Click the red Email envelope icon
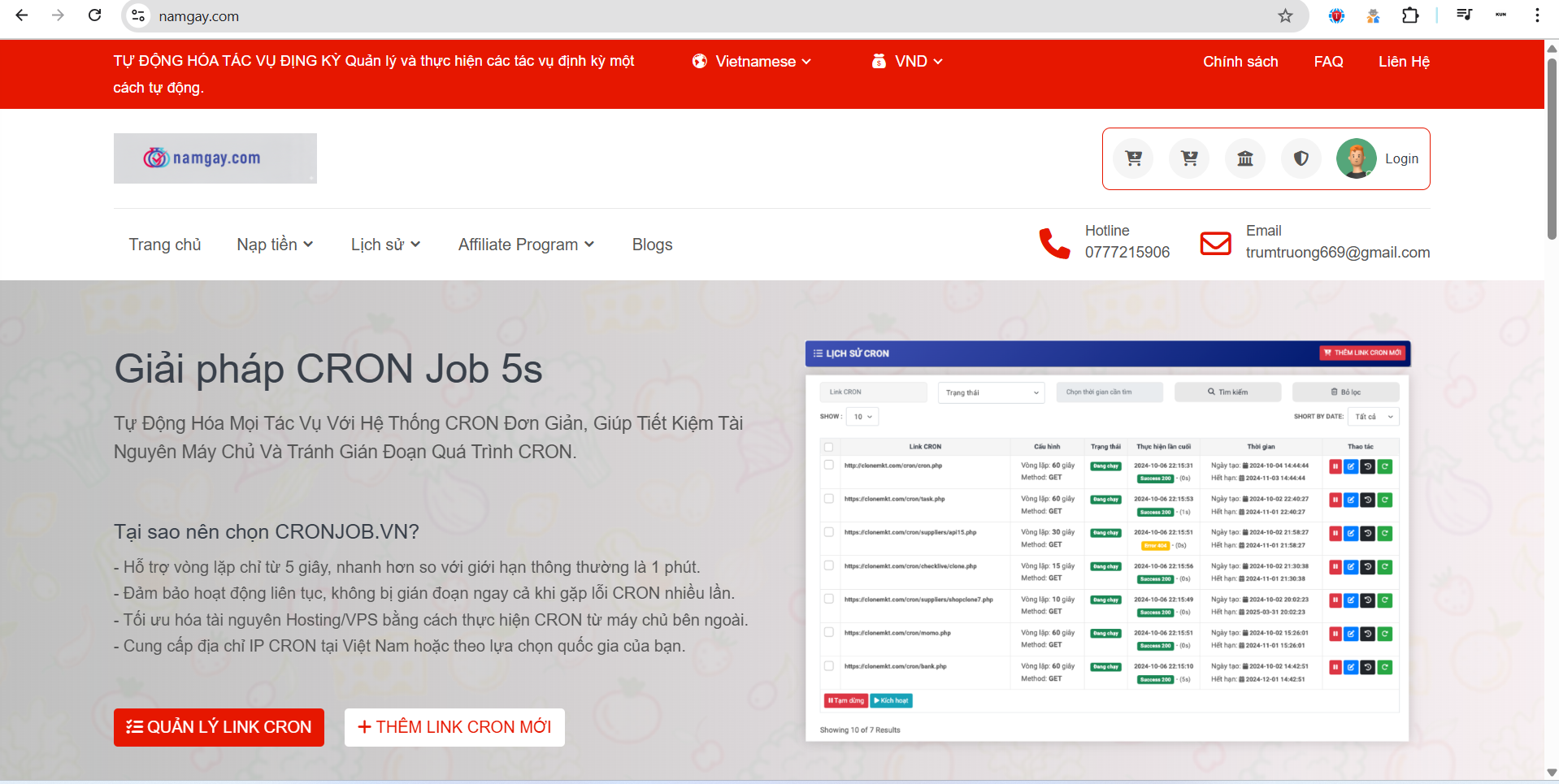Image resolution: width=1559 pixels, height=784 pixels. click(x=1215, y=243)
